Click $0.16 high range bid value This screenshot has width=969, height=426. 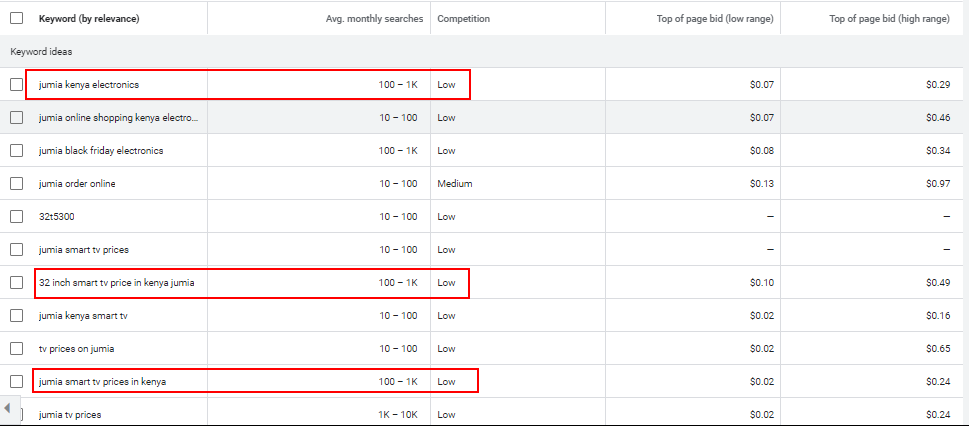pos(938,315)
